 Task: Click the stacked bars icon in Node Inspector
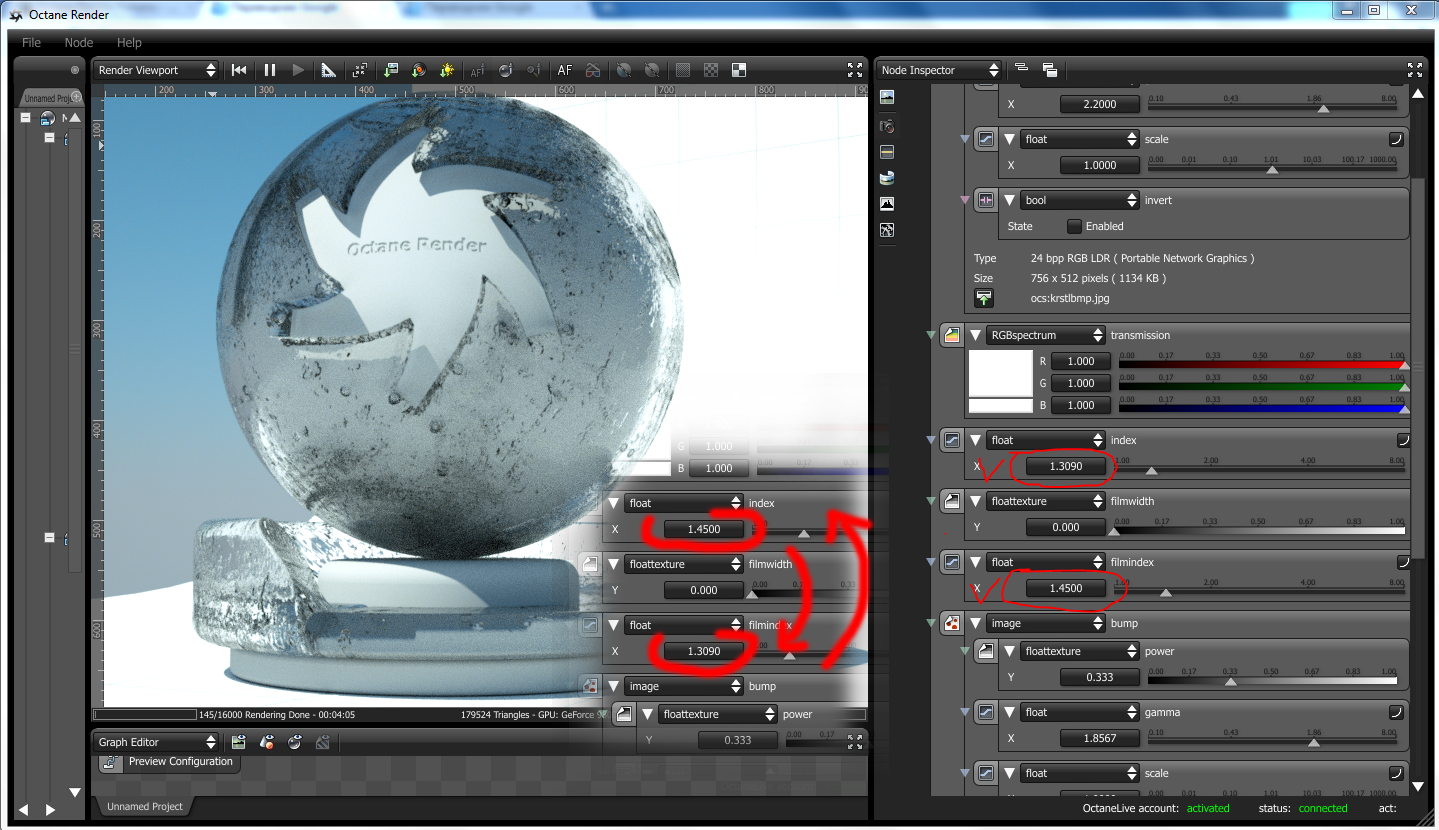tap(1021, 69)
